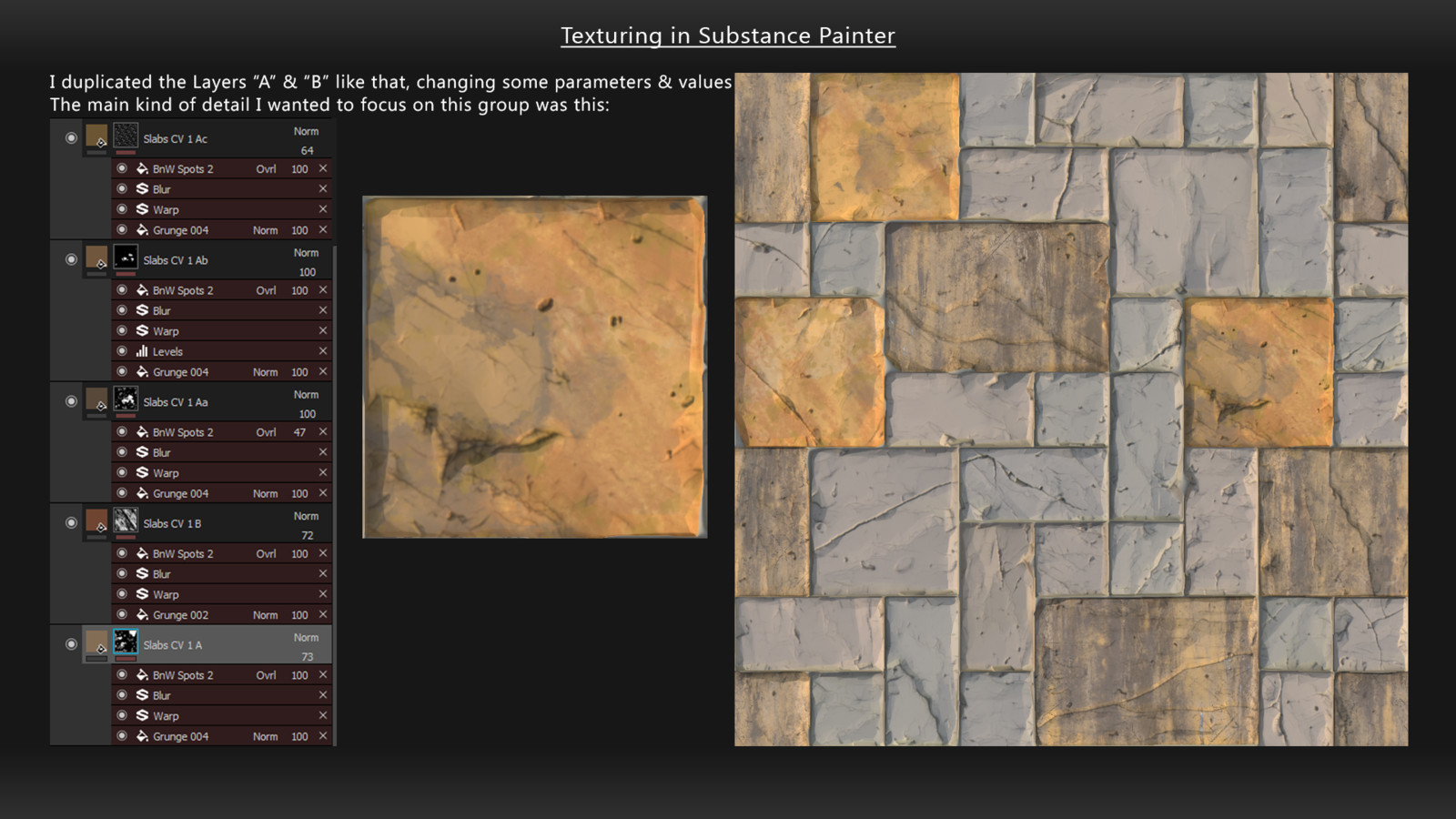
Task: Open Ovrl blend mode of BnW Spots 2 in Slabs CV 1 Aa
Action: click(x=266, y=432)
